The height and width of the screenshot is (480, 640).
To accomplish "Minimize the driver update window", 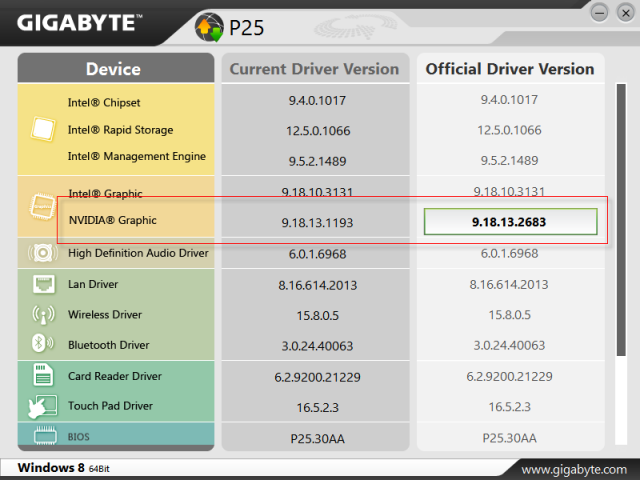I will click(x=599, y=13).
